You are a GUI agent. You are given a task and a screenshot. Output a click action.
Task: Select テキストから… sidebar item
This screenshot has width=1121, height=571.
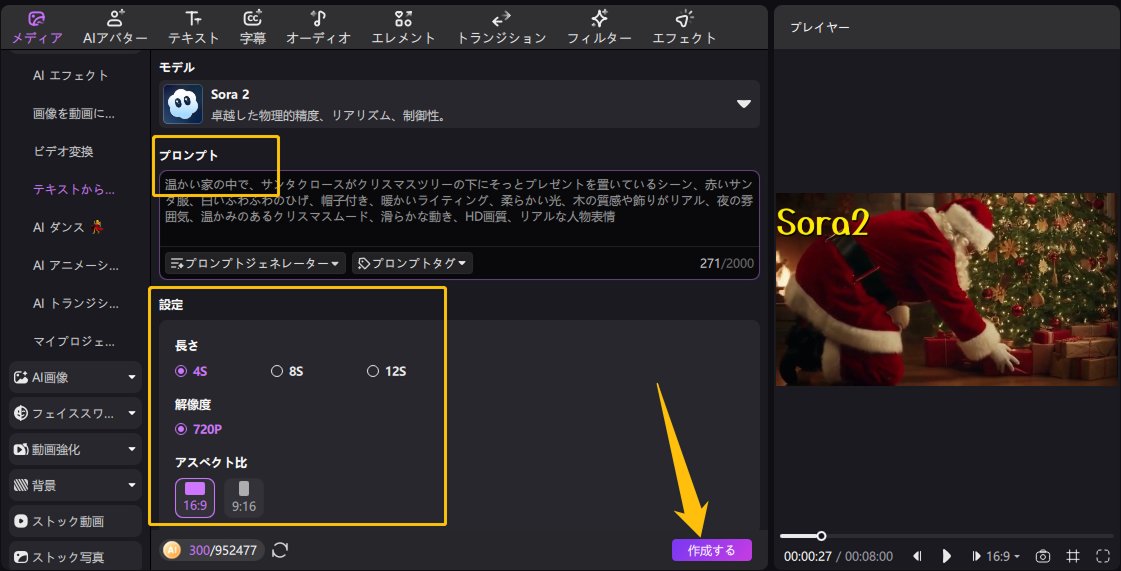(74, 189)
